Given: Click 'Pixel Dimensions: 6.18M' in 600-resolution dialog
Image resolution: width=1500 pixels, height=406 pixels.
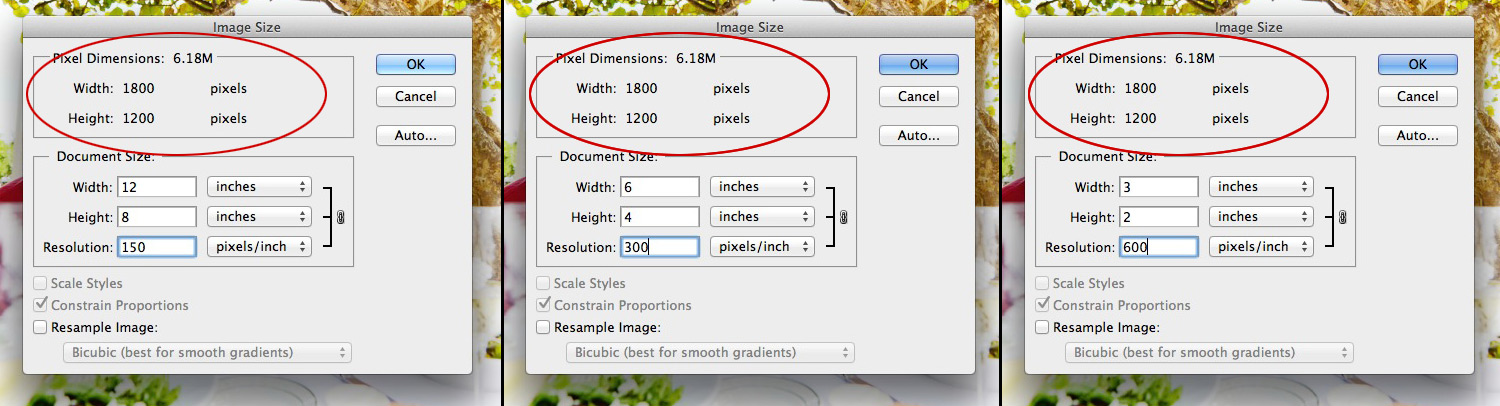Looking at the screenshot, I should point(1133,58).
